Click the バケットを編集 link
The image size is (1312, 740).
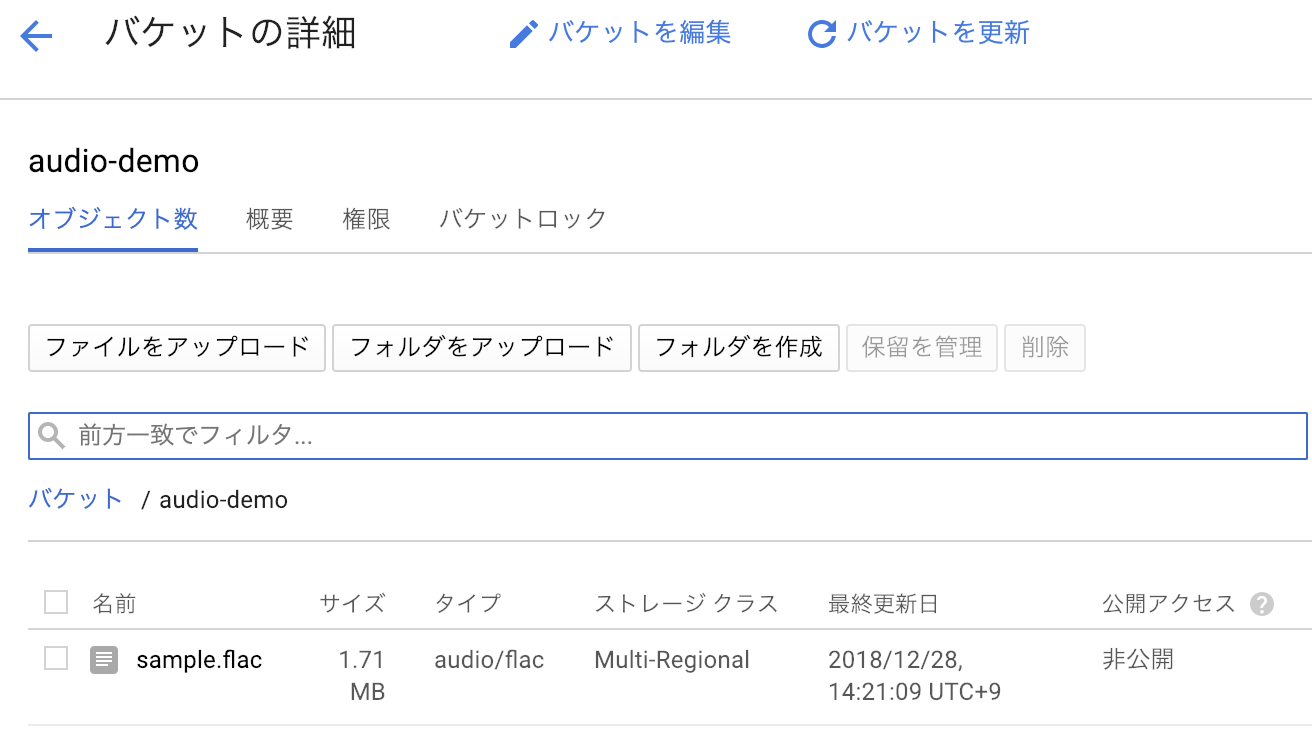[640, 33]
